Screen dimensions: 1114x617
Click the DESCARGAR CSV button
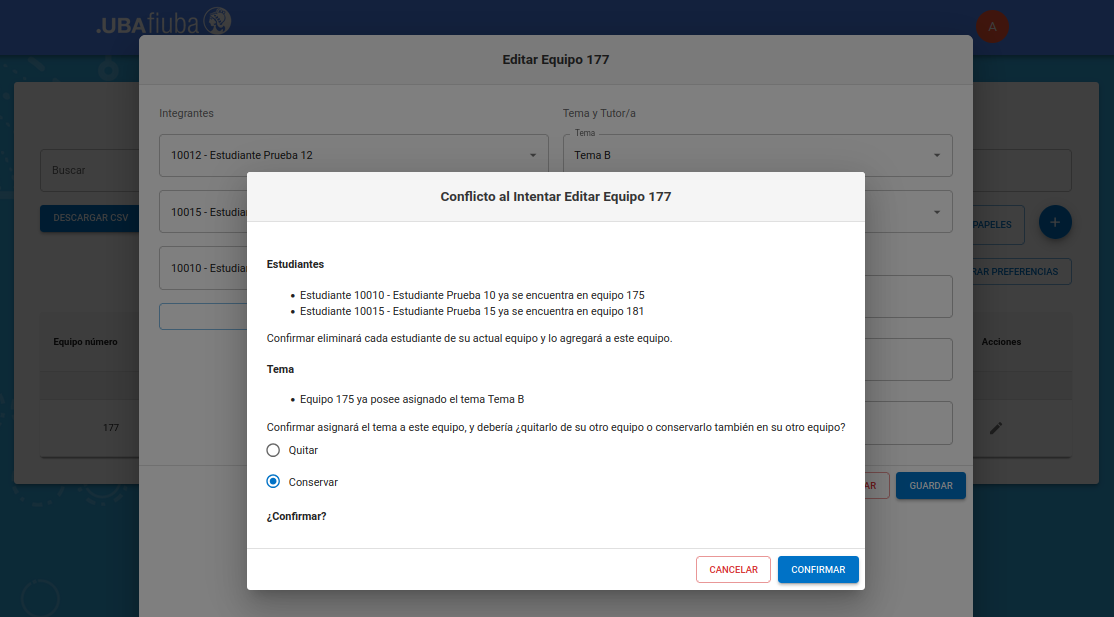coord(90,217)
